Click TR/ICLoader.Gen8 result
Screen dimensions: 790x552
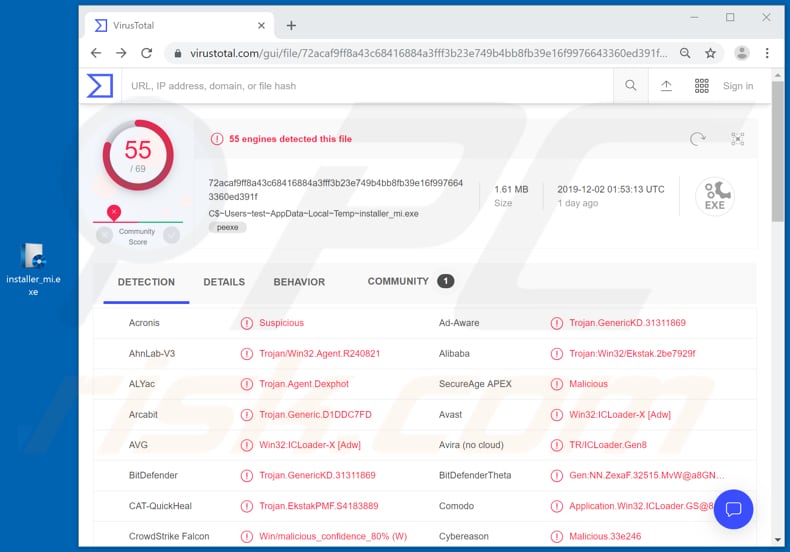pyautogui.click(x=608, y=445)
